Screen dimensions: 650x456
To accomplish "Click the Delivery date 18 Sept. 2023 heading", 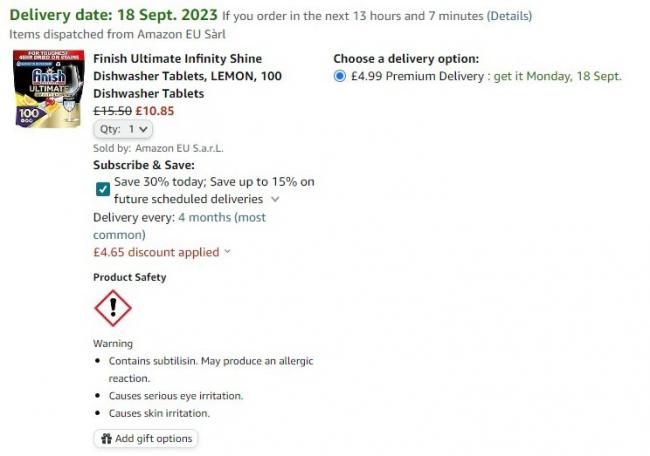I will pos(113,15).
